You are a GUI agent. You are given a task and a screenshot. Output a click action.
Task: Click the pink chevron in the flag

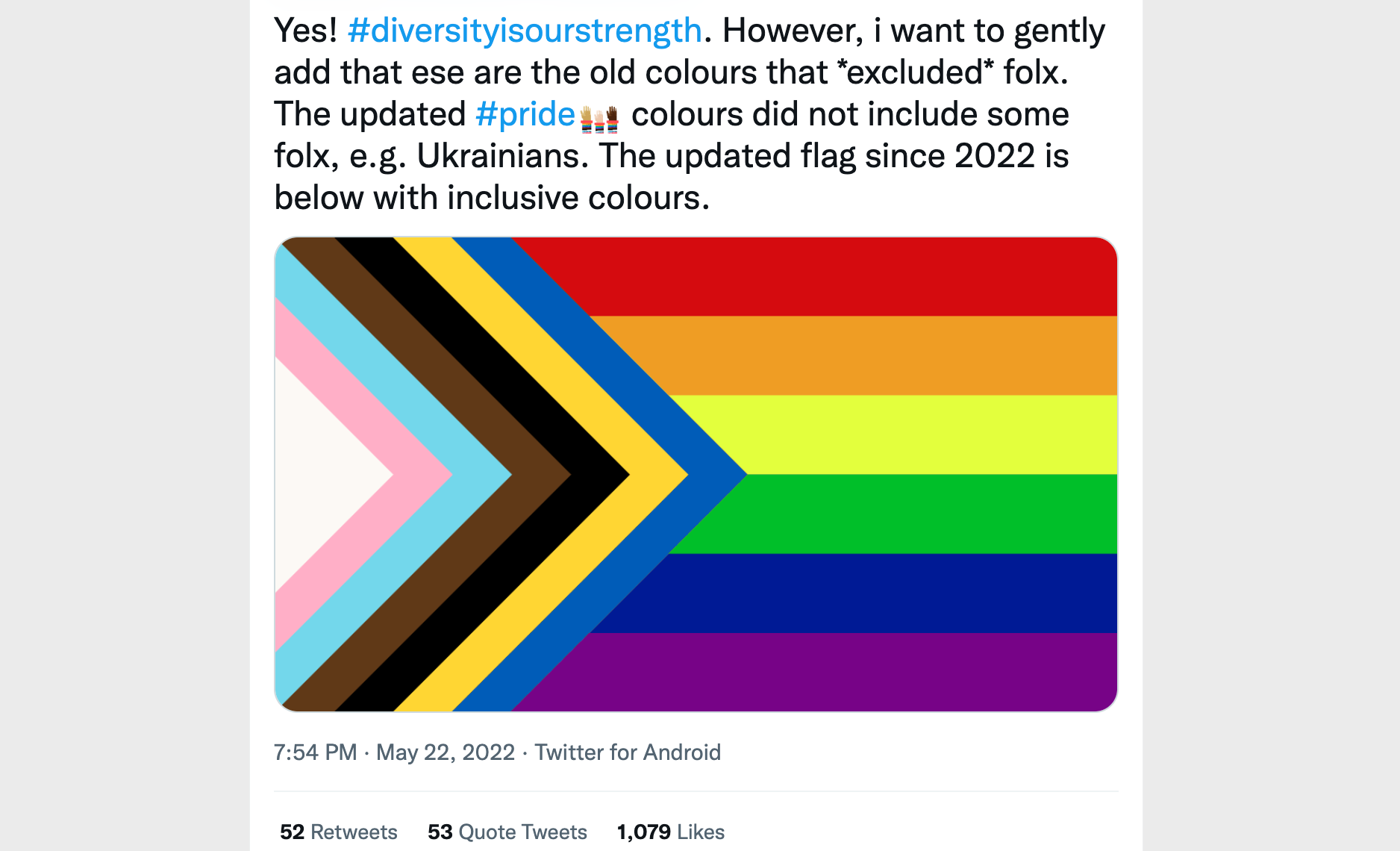pyautogui.click(x=422, y=474)
